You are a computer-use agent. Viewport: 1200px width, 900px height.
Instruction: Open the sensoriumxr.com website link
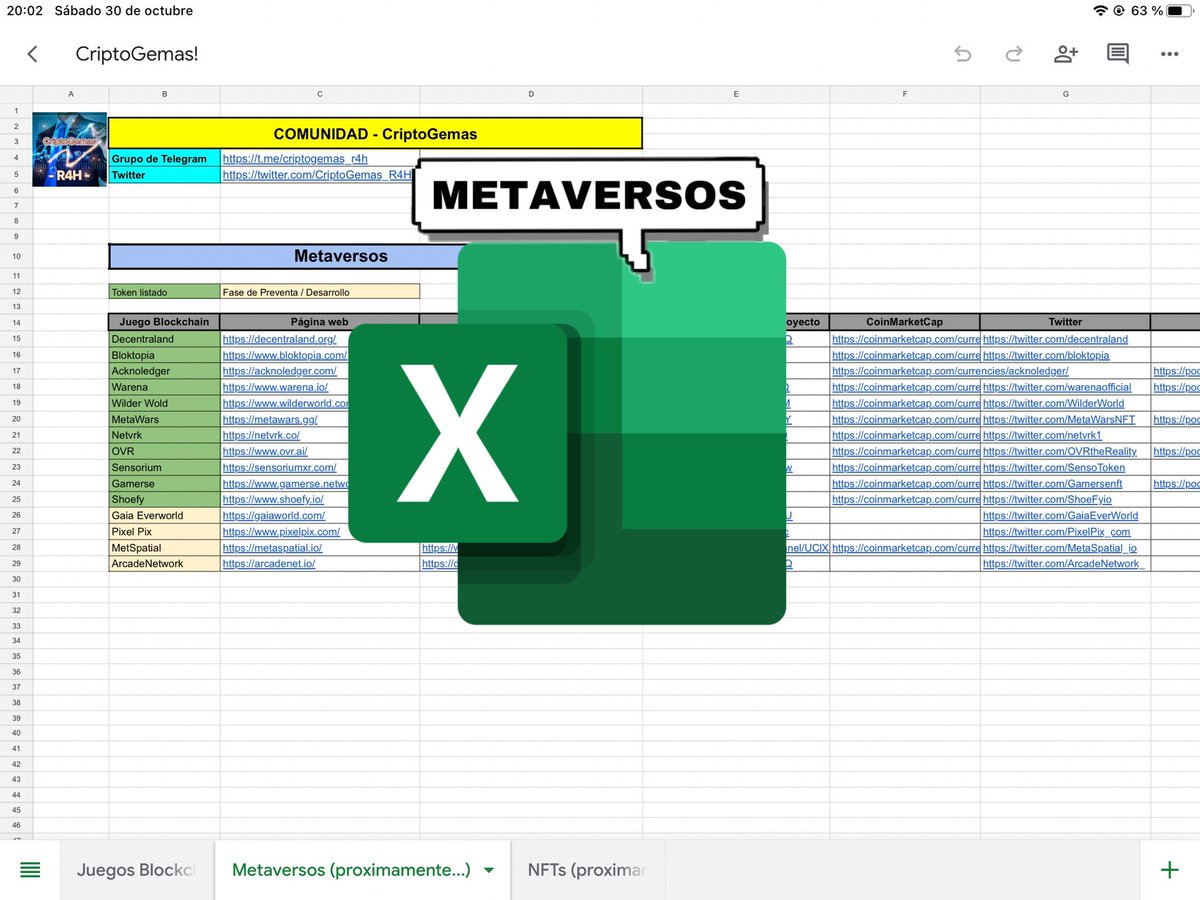[x=279, y=467]
